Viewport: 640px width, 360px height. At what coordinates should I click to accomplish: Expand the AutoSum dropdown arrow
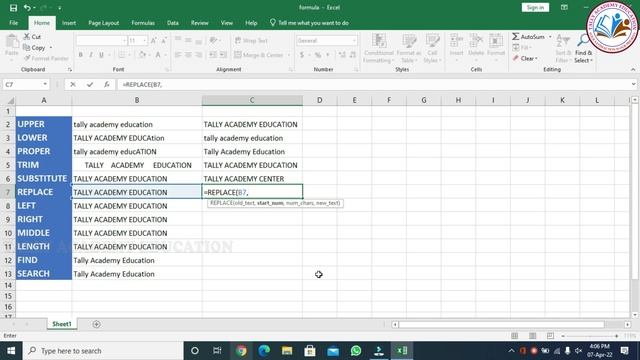point(550,37)
